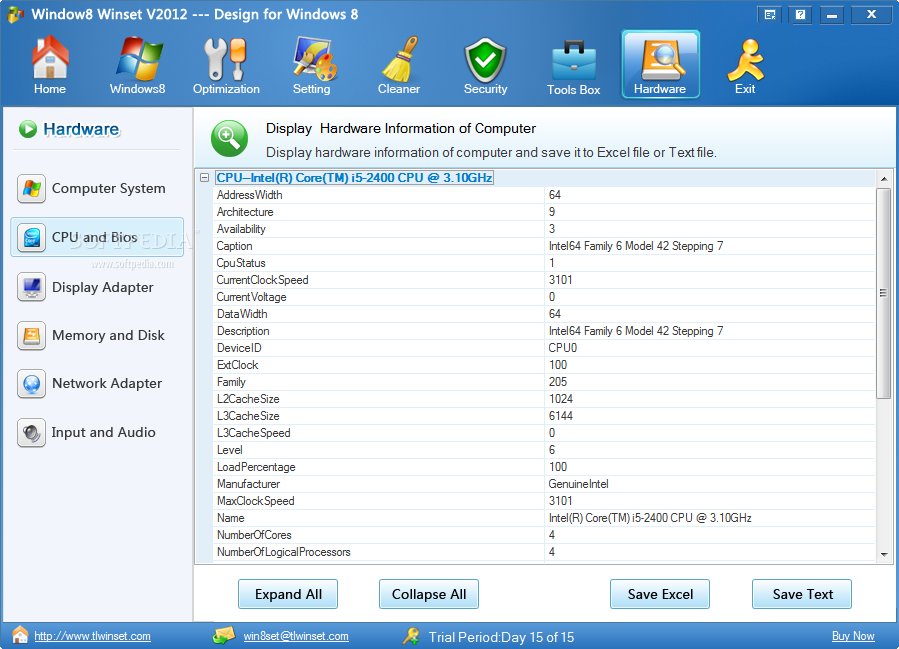Select the NumberOfLogicalProcessors row
Screen dimensions: 899x649
[544, 552]
